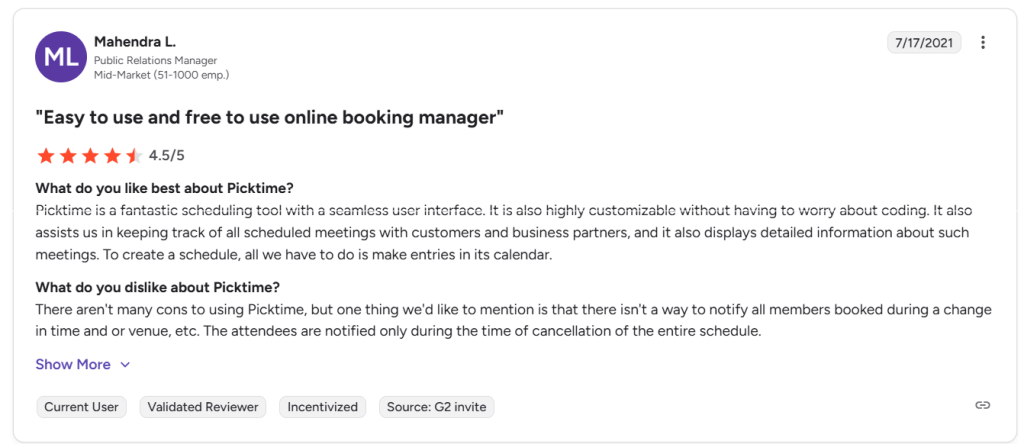Viewport: 1024px width, 444px height.
Task: Open the three-dot more options menu
Action: (x=983, y=42)
